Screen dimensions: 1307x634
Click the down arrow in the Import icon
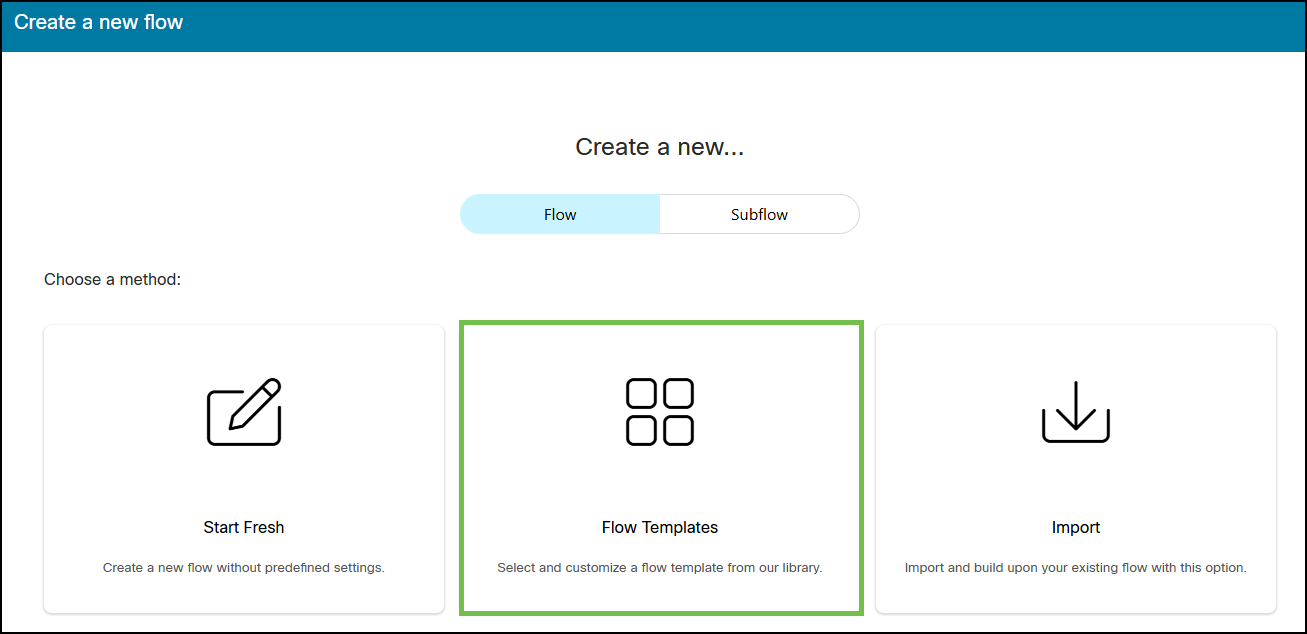(1076, 405)
